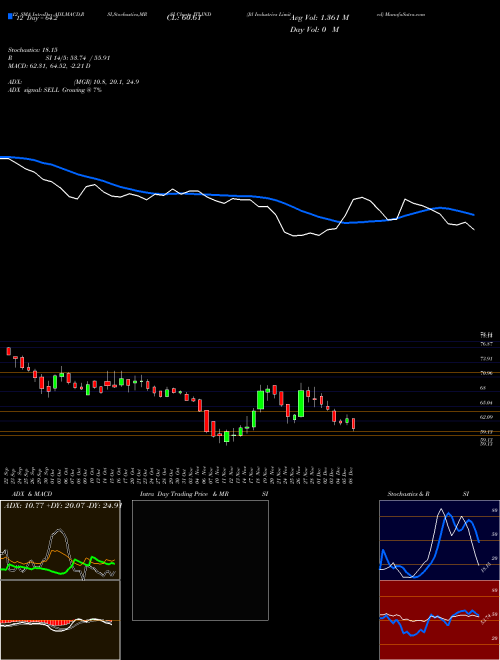Select the "CL: 60.61" closing price text

tap(184, 19)
